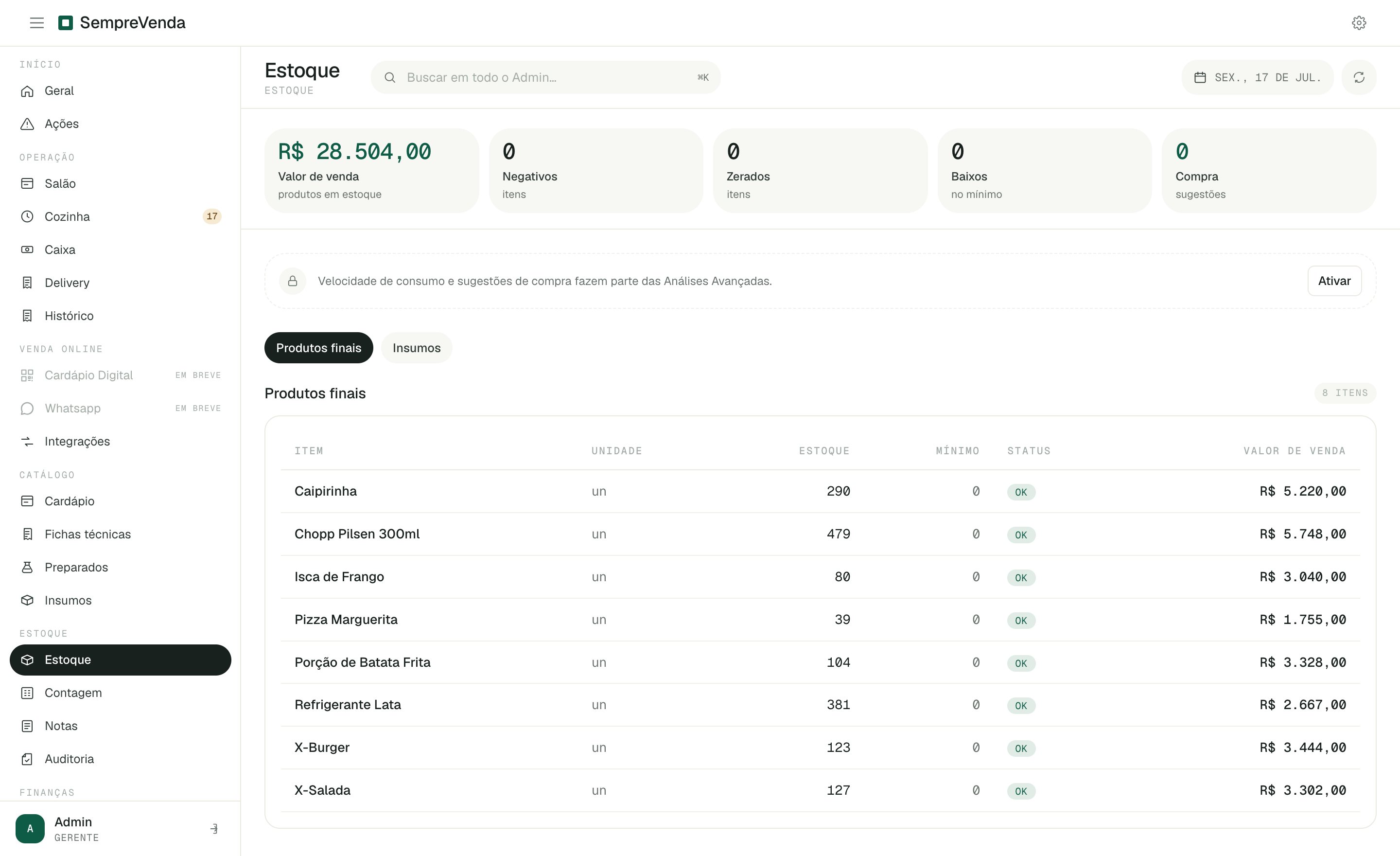The width and height of the screenshot is (1400, 856).
Task: Open Contagem page
Action: (121, 693)
